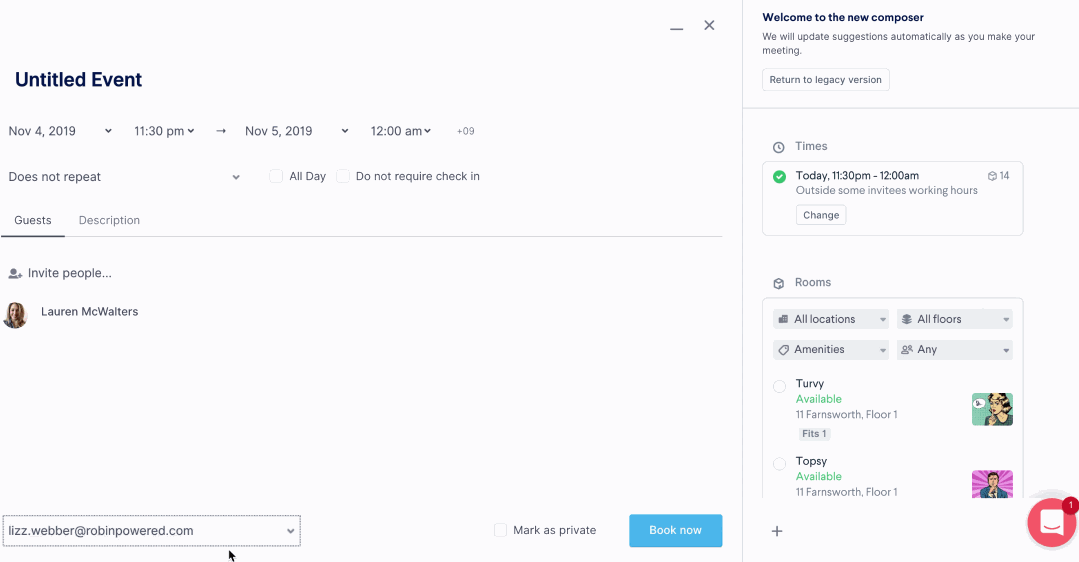Open the 12:00 am end time dropdown
This screenshot has height=562, width=1079.
(400, 131)
